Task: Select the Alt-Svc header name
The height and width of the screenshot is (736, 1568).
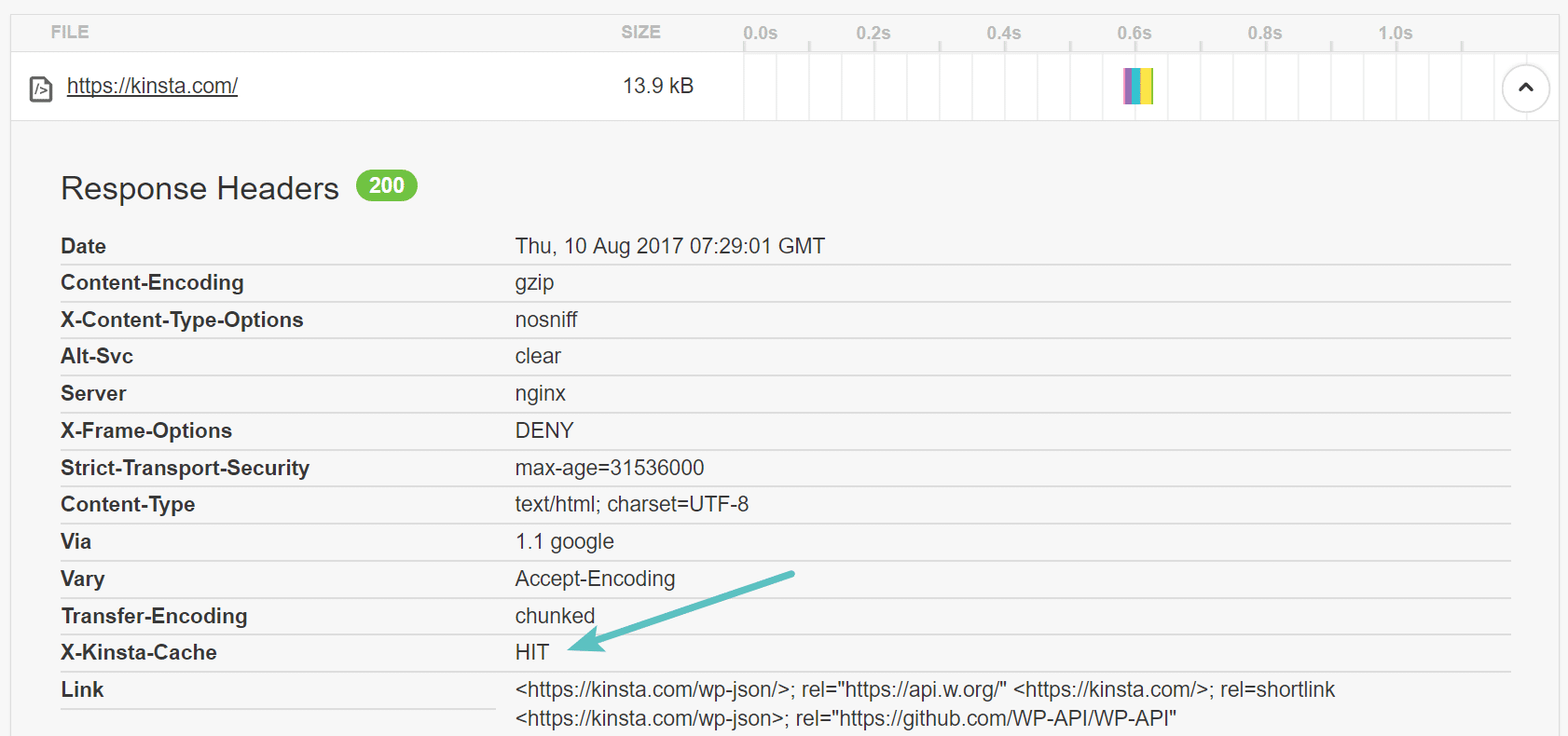Action: (97, 356)
